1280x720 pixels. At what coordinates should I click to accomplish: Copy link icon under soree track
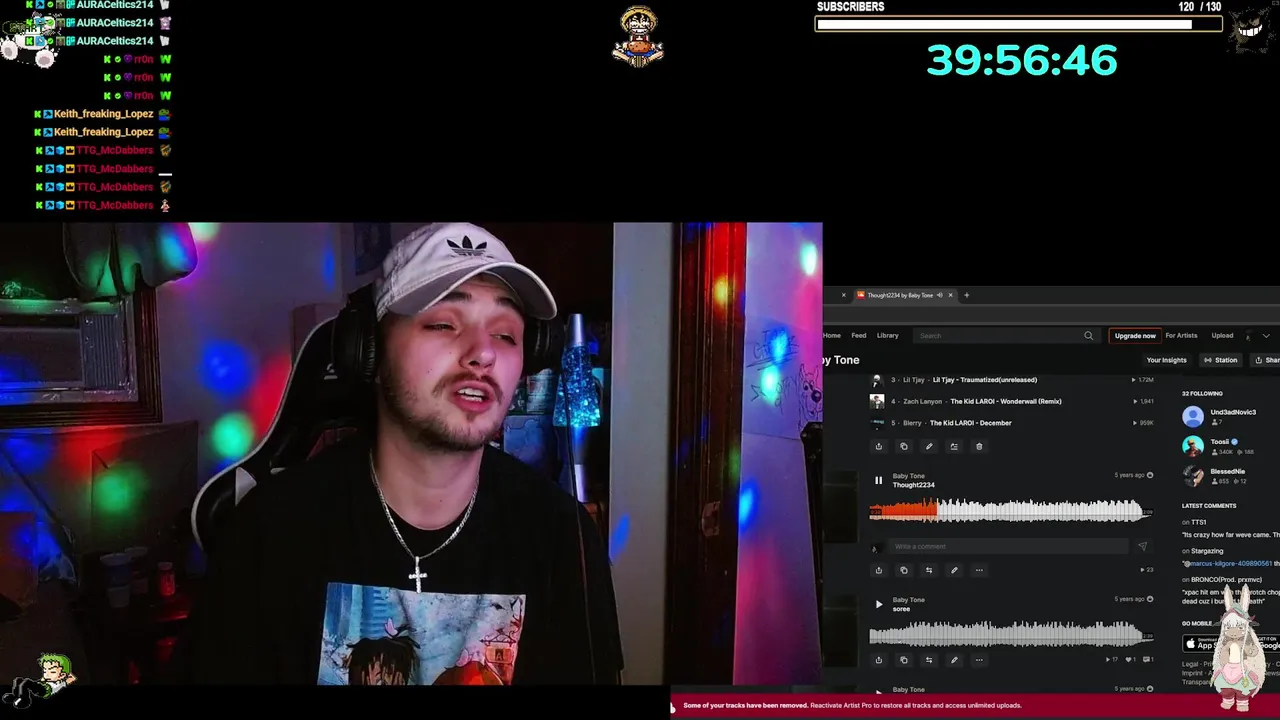pos(904,660)
